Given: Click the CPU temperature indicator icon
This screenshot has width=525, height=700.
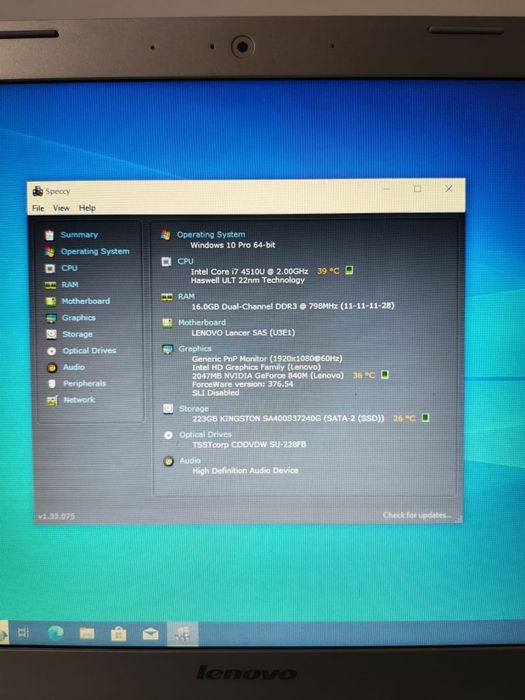Looking at the screenshot, I should tap(350, 270).
